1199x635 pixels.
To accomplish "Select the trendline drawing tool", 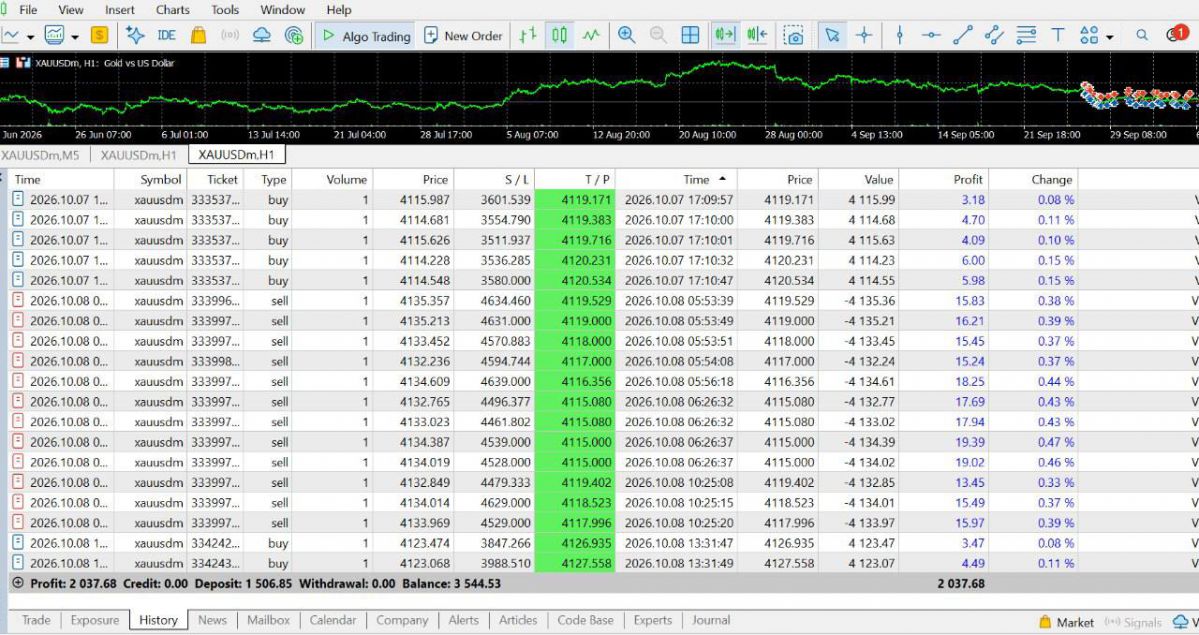I will point(963,35).
